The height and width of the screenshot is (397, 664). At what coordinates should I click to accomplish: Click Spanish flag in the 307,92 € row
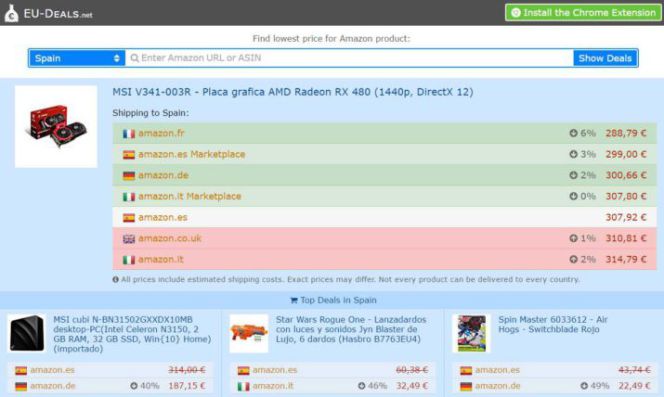[129, 218]
